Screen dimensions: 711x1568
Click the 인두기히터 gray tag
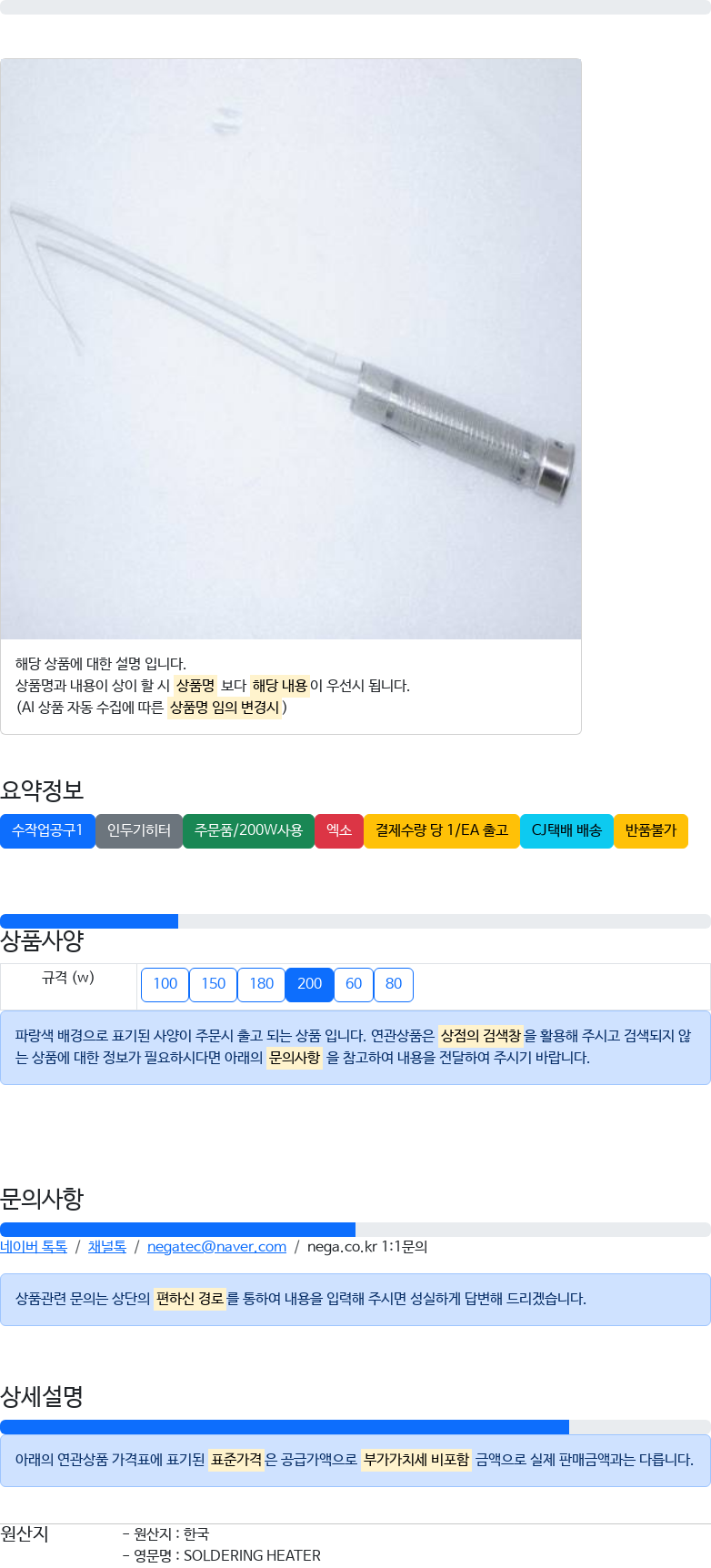click(139, 830)
